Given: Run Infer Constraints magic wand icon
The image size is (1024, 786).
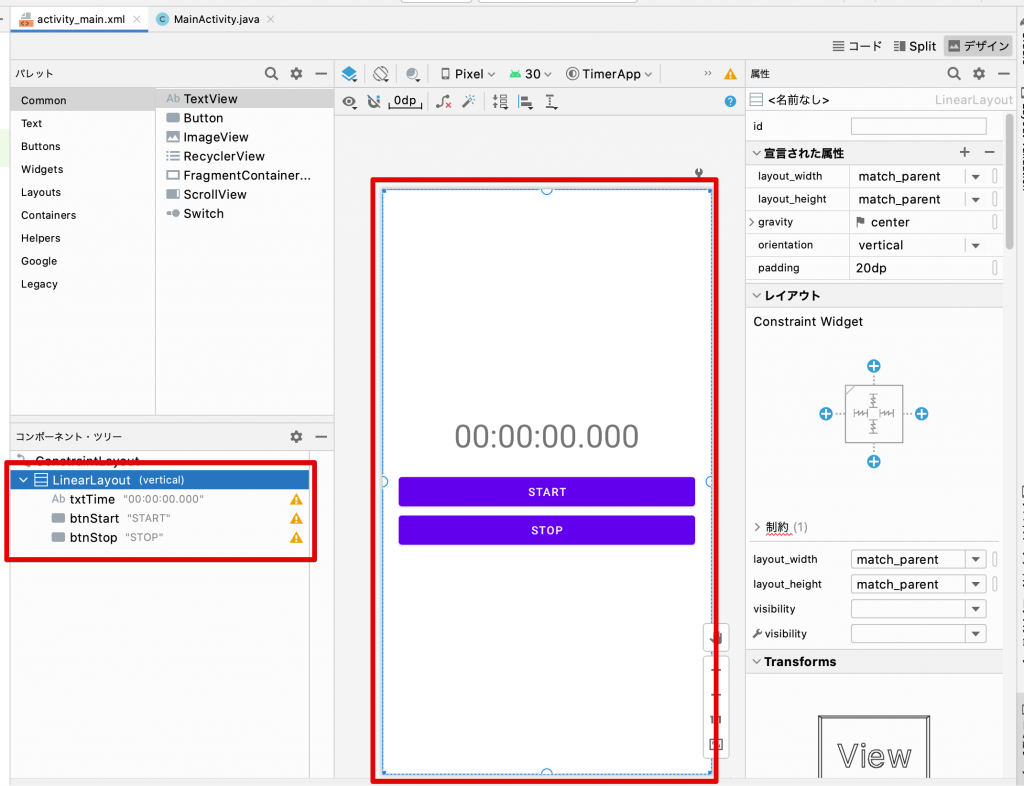Looking at the screenshot, I should point(467,101).
